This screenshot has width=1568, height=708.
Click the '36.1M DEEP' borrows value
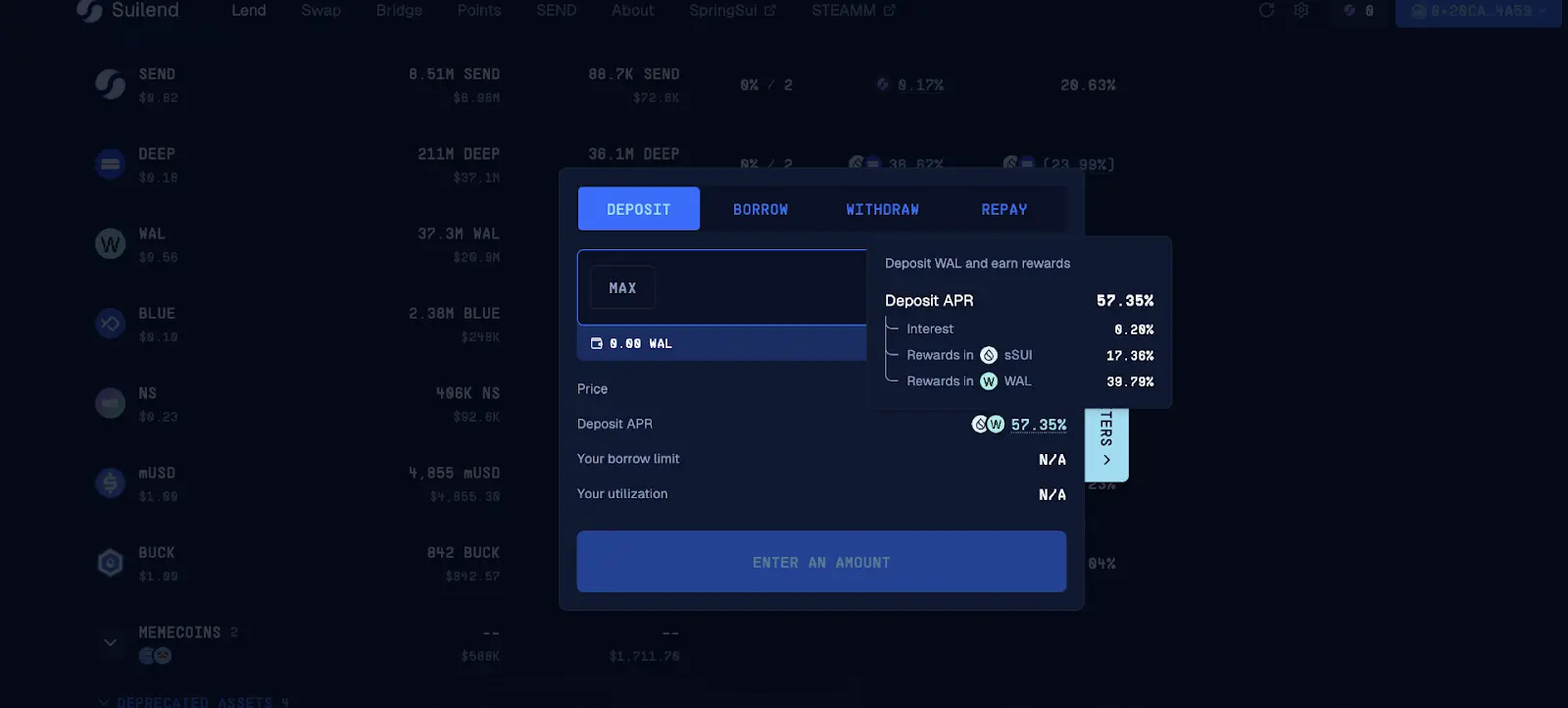tap(633, 154)
